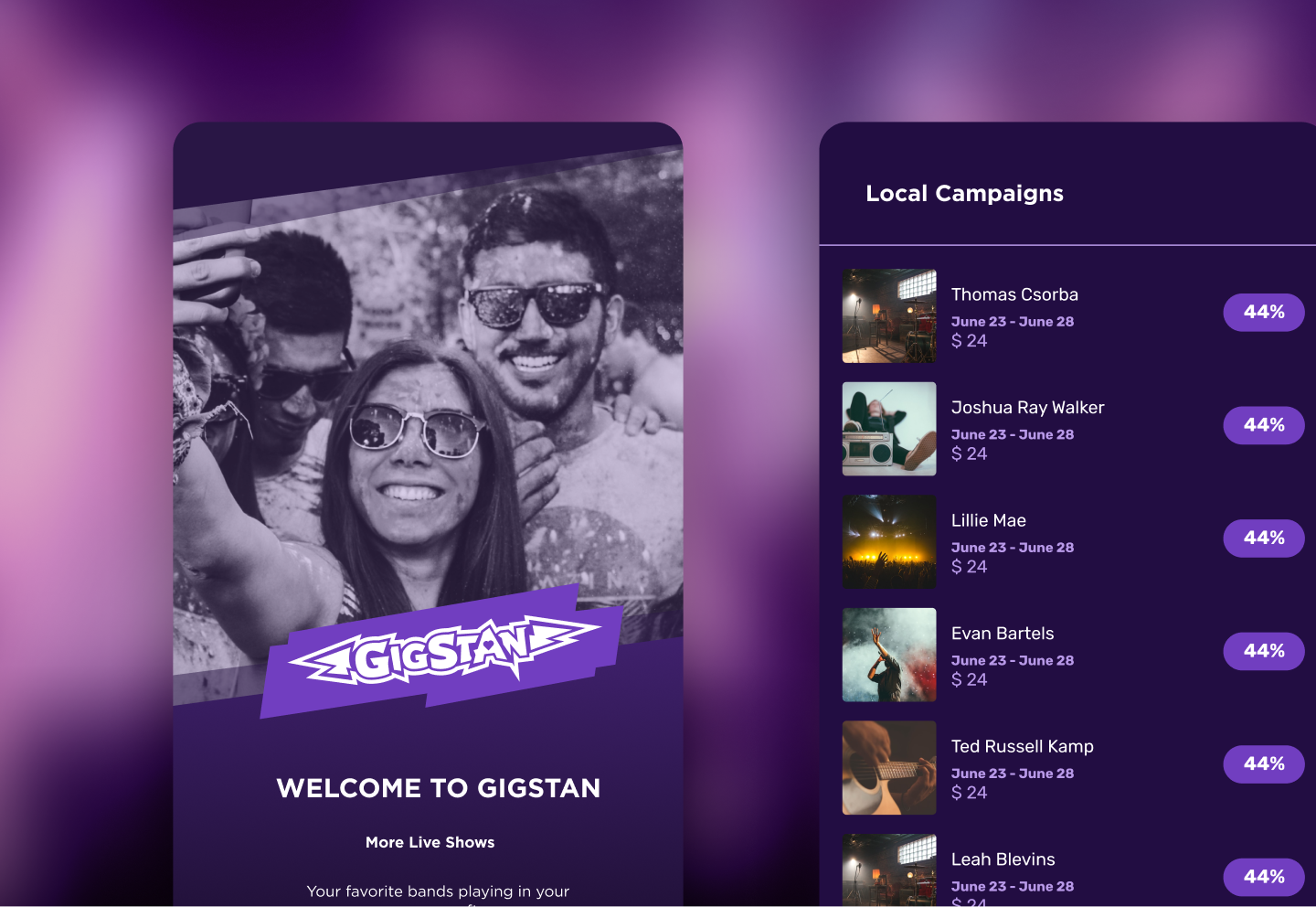Toggle the 44% badge for Joshua Ray Walker

[1264, 425]
